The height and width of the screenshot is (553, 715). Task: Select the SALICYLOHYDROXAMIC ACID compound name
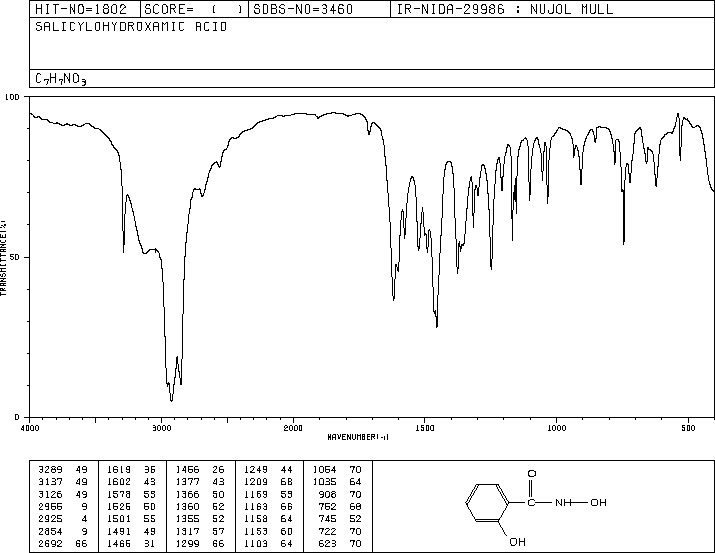[131, 27]
